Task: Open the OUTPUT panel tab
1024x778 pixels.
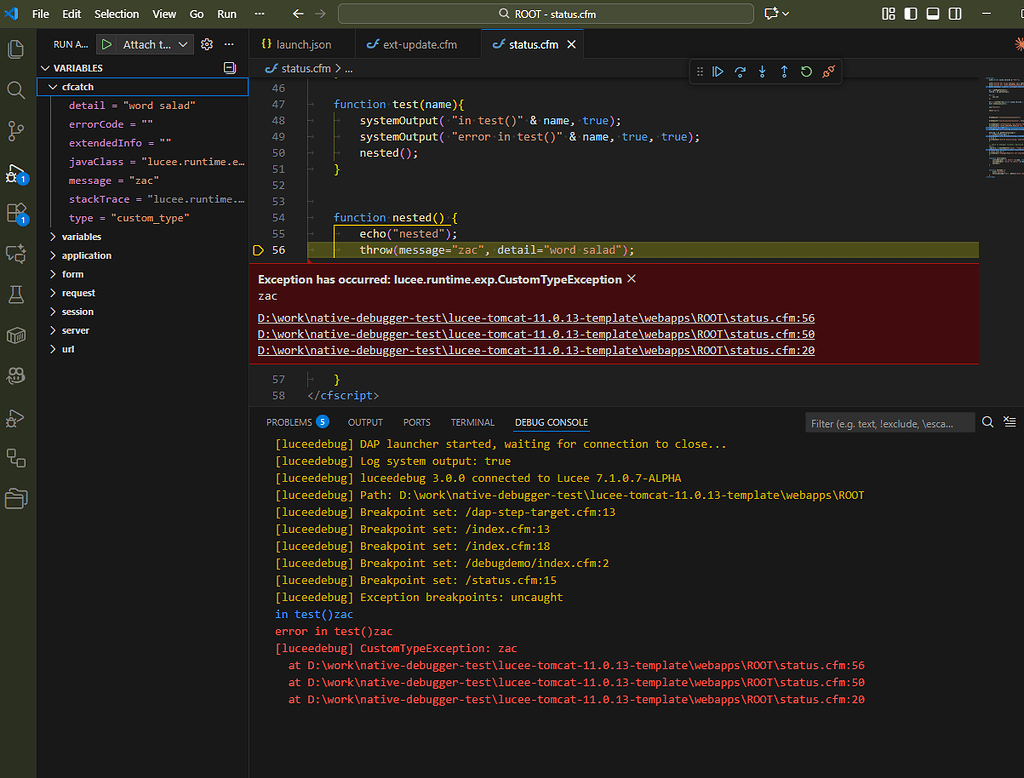Action: [365, 422]
